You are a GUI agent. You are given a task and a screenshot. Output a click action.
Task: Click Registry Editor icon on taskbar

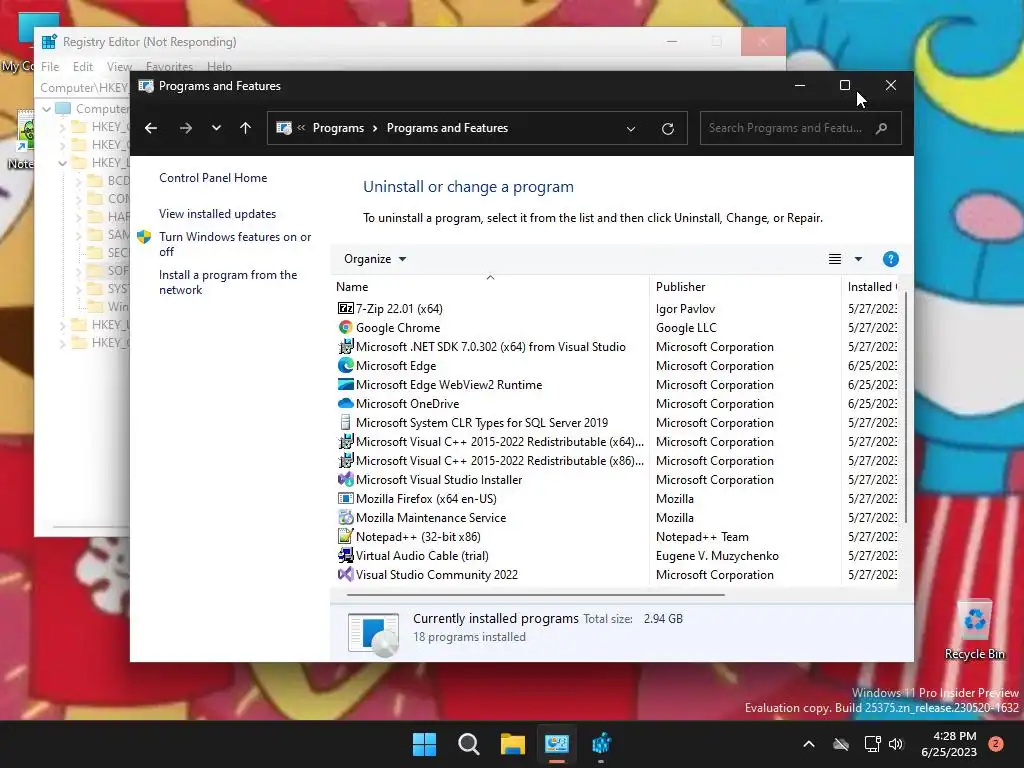tap(601, 744)
